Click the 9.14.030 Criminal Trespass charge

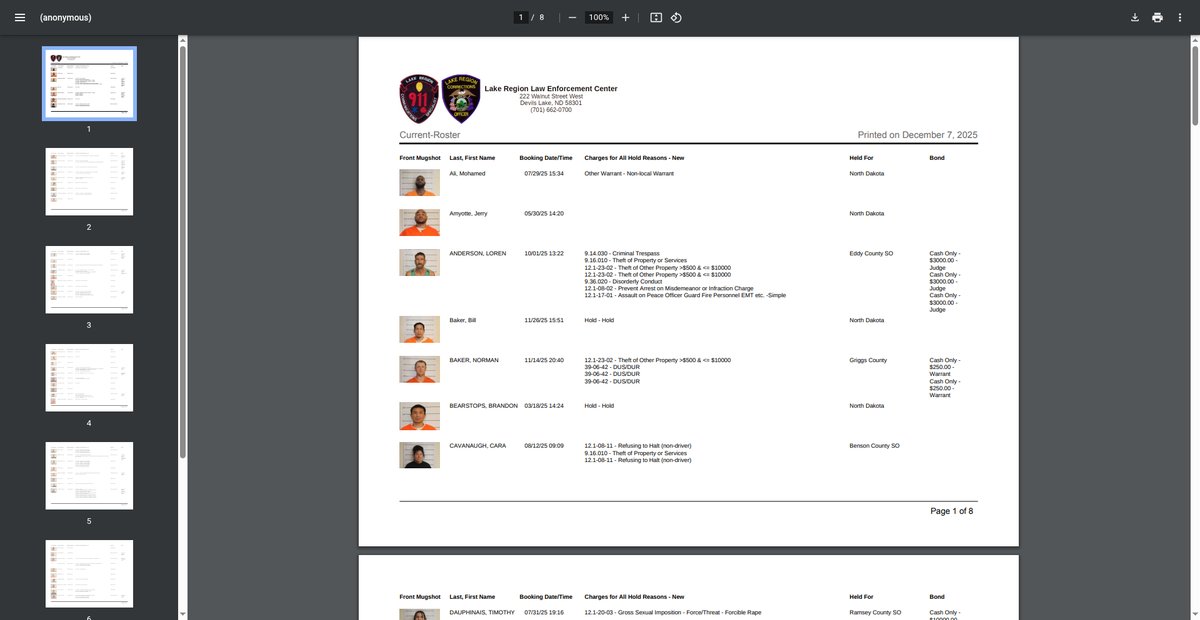tap(622, 253)
